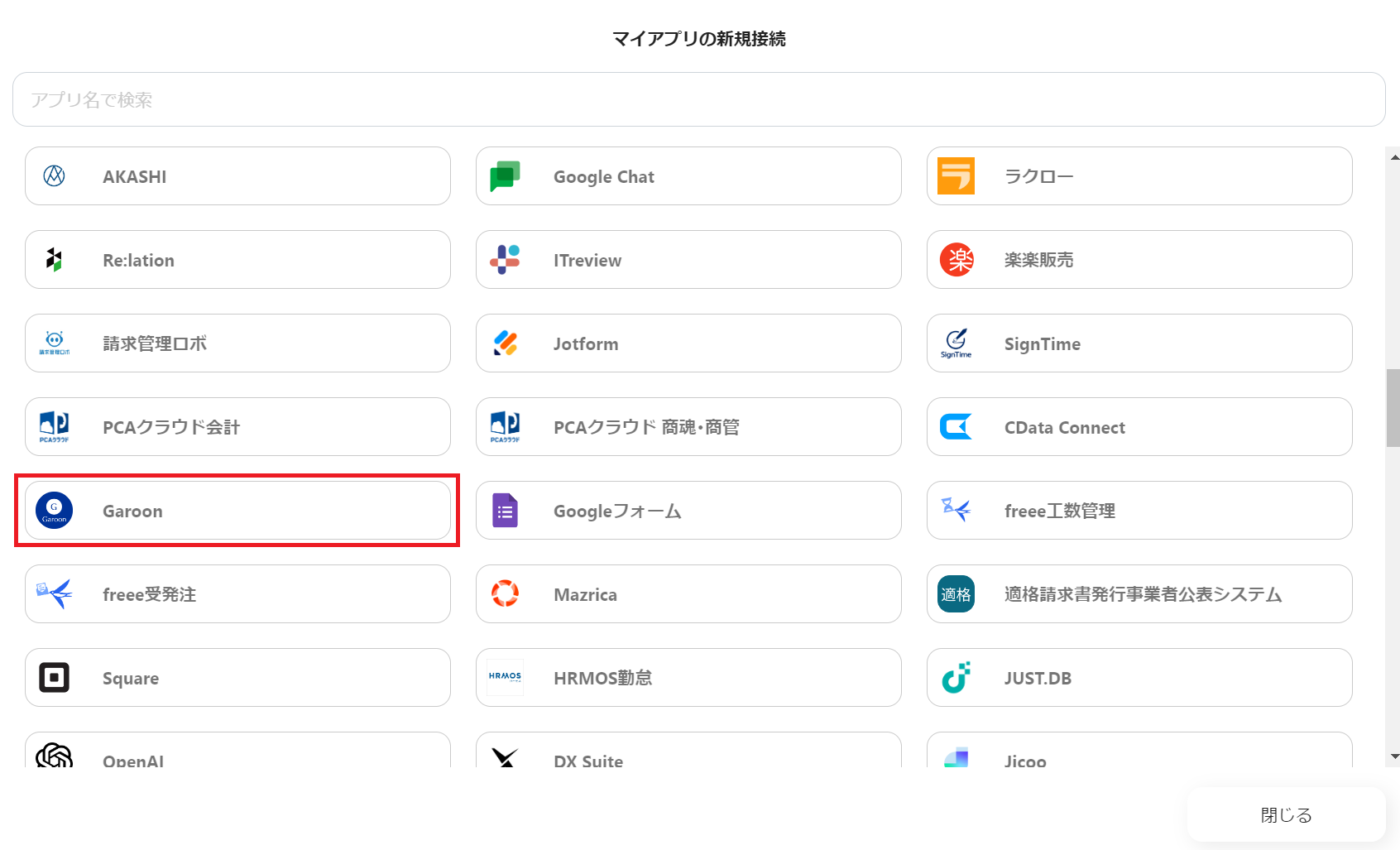
Task: Select the freee受発注 name text
Action: click(150, 594)
